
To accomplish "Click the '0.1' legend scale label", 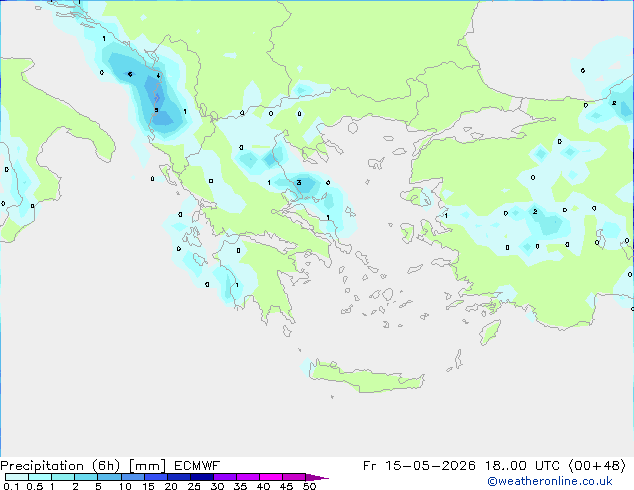I will [x=11, y=486].
